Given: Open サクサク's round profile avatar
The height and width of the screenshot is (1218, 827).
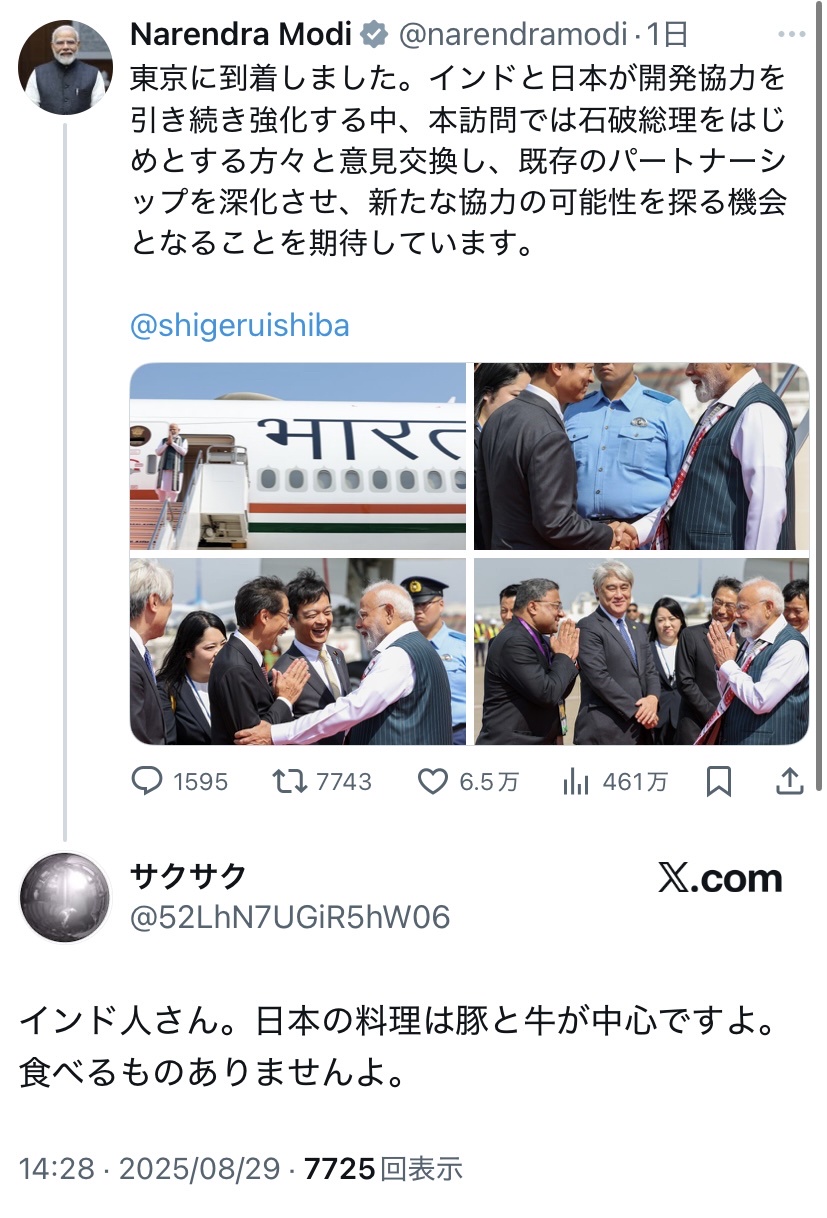Looking at the screenshot, I should pos(66,897).
